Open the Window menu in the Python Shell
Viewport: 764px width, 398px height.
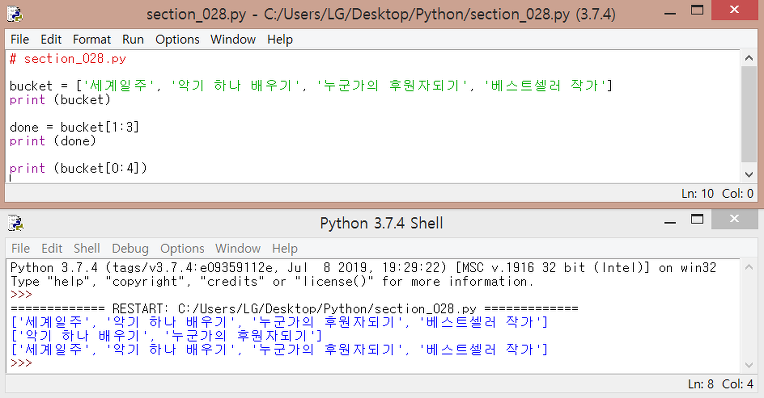coord(238,248)
